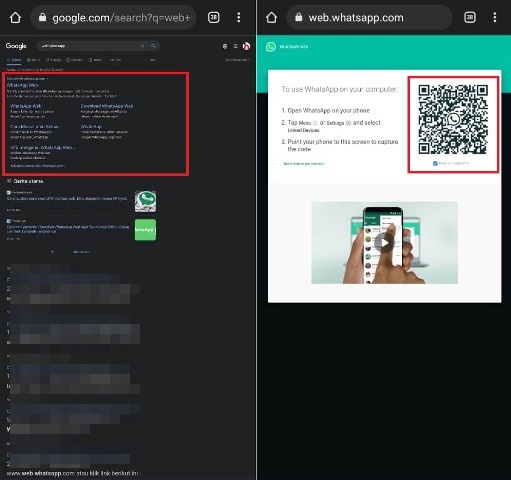Play the WhatsApp Web tutorial video

[384, 243]
